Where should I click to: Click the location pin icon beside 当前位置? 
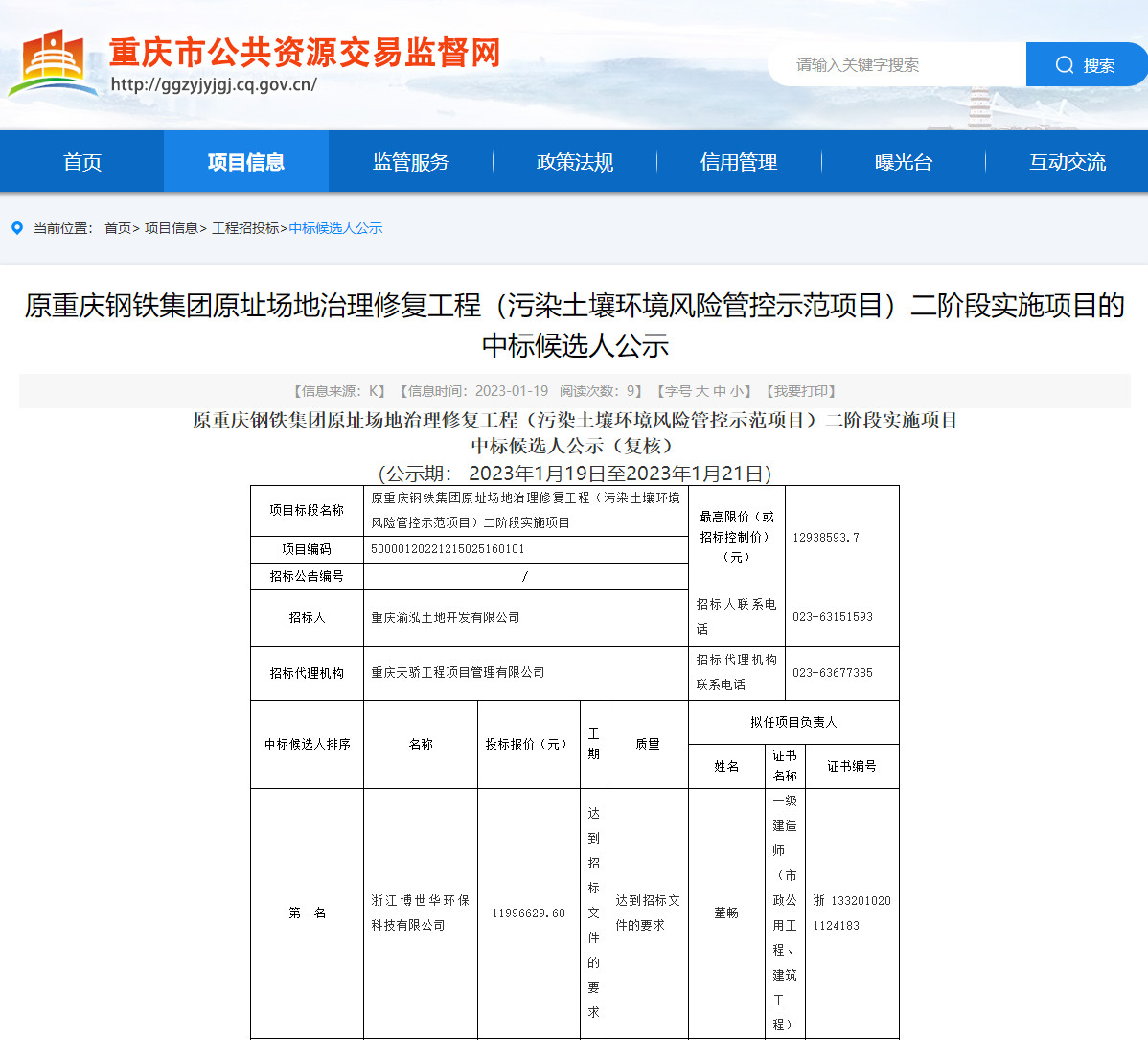(x=17, y=228)
